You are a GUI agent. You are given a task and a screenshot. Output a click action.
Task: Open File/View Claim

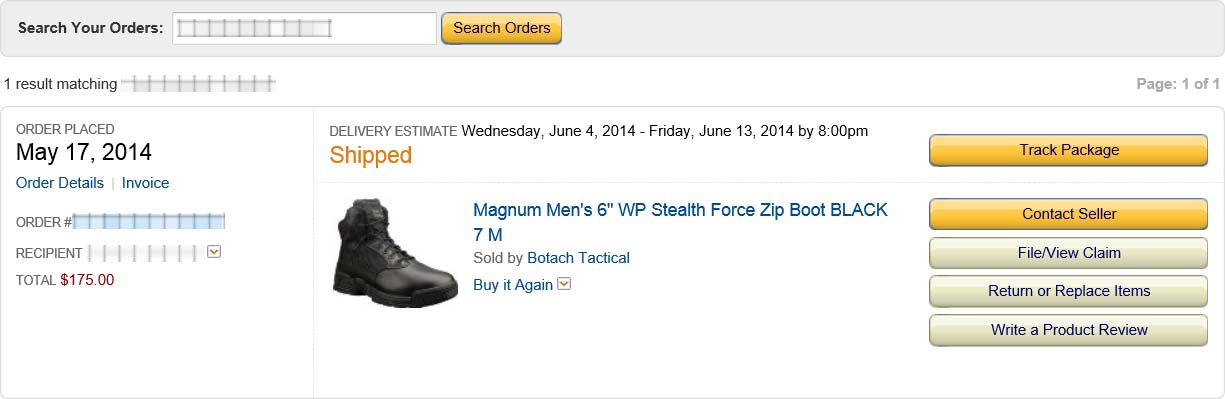click(x=1069, y=253)
